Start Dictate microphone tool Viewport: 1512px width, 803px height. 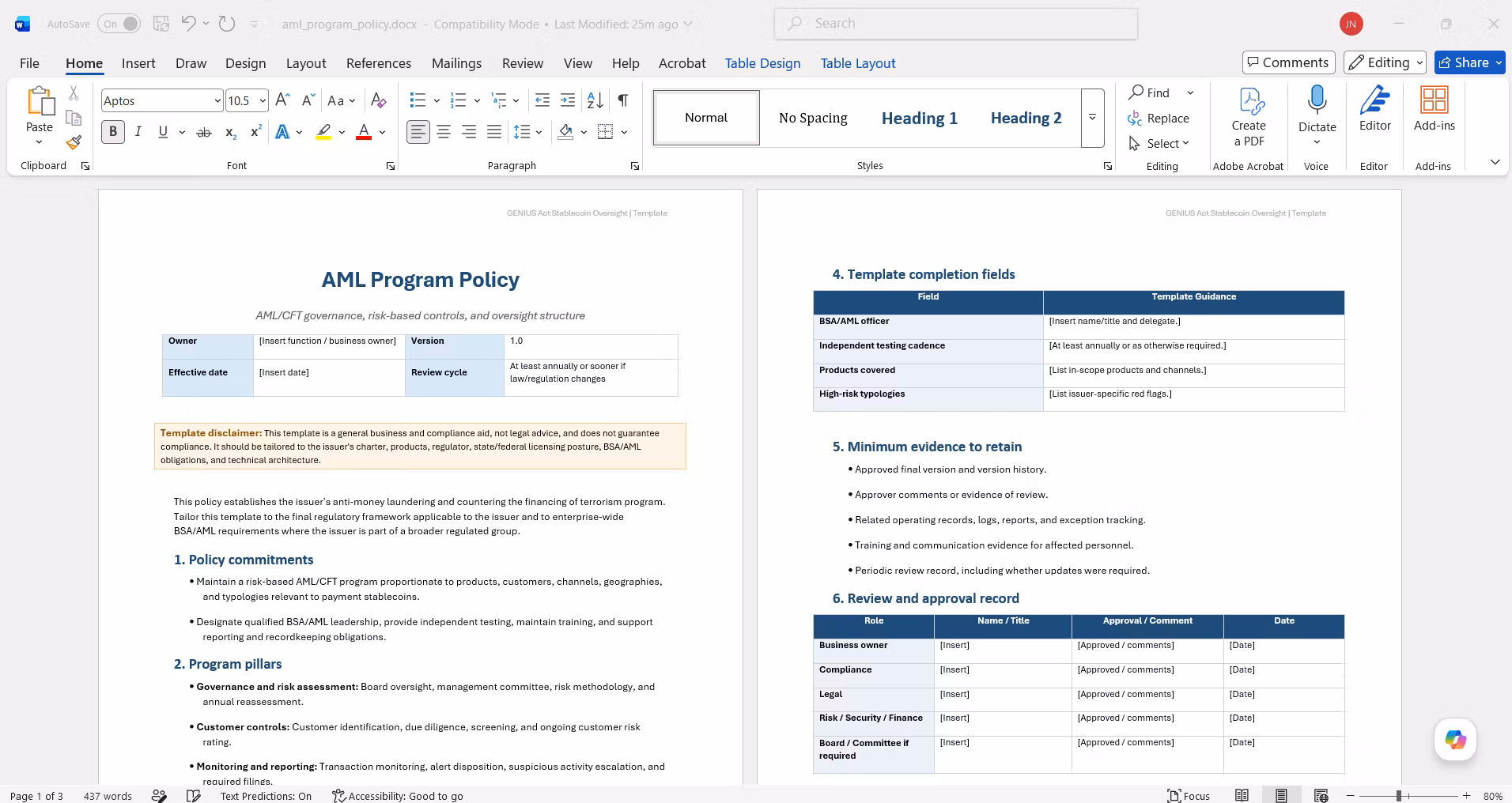pyautogui.click(x=1317, y=115)
